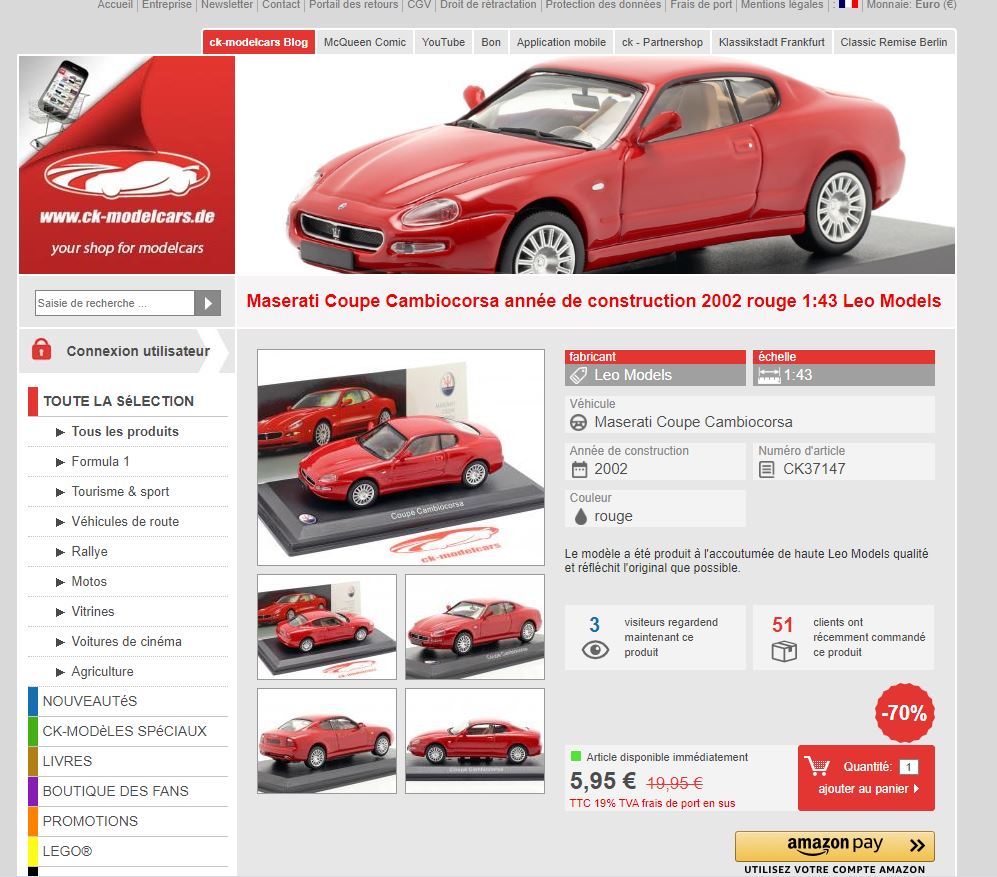Open the YouTube tab
This screenshot has width=997, height=877.
click(x=443, y=42)
